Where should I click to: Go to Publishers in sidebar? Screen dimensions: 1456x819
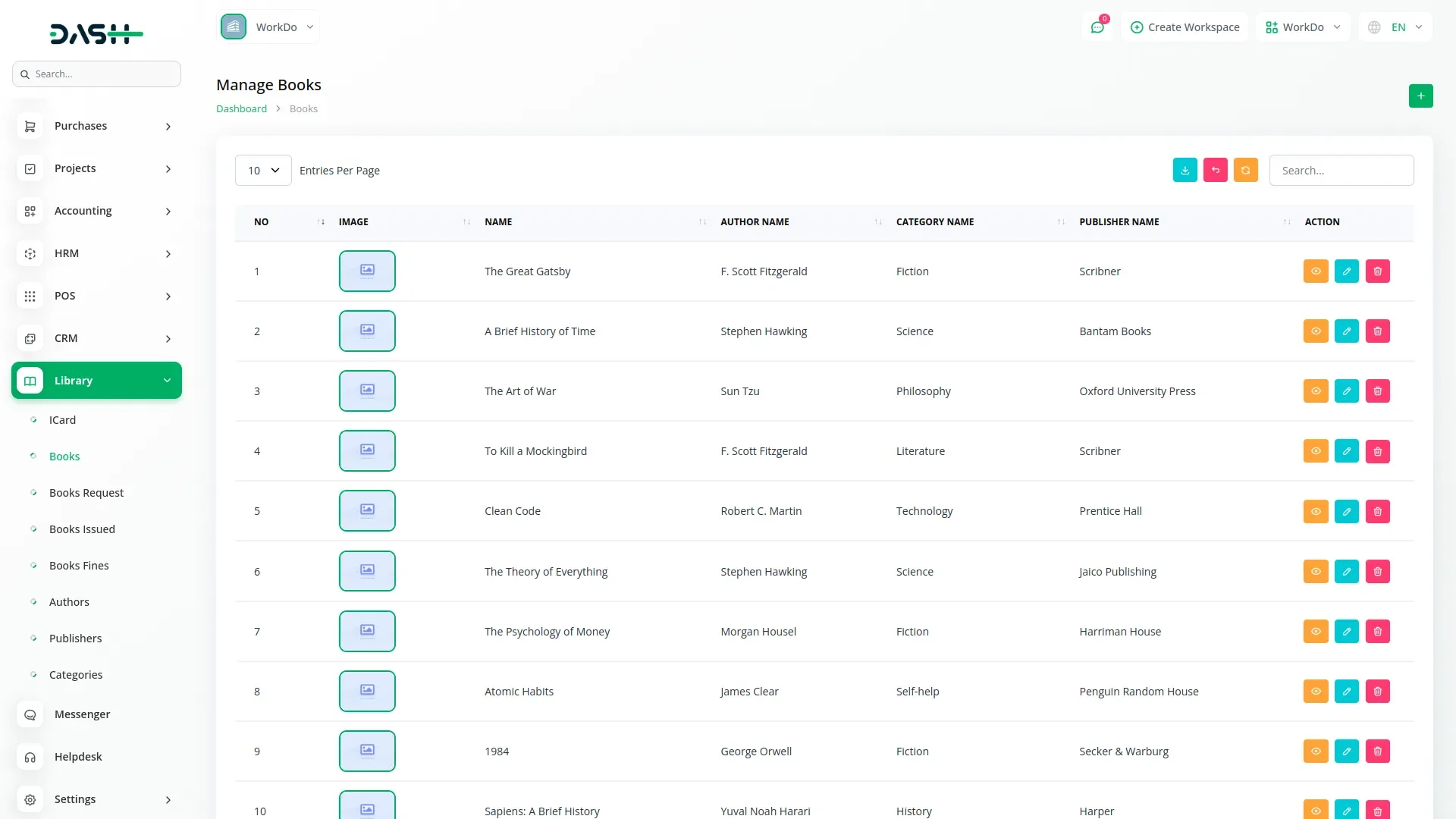(75, 639)
